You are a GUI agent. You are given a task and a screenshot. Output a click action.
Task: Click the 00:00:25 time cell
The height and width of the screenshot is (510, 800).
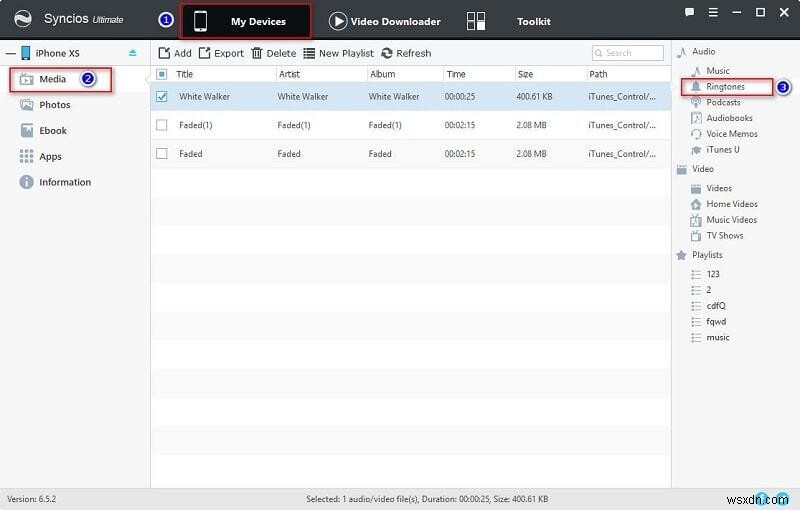pos(460,96)
